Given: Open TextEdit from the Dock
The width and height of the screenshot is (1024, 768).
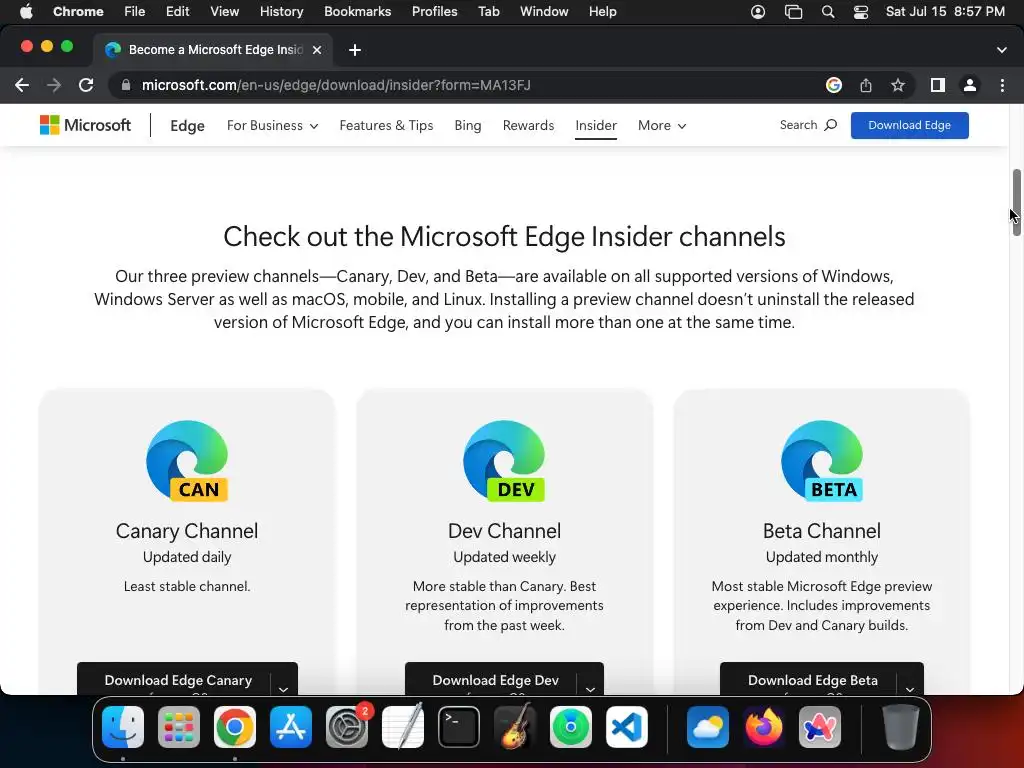Looking at the screenshot, I should (403, 727).
